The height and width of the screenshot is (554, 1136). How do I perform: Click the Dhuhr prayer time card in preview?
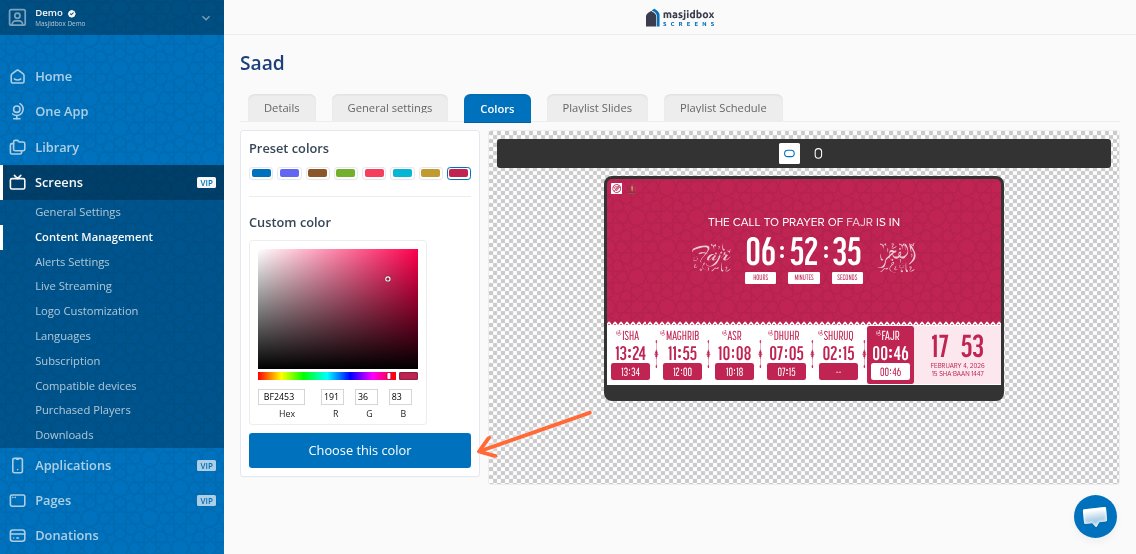click(786, 354)
